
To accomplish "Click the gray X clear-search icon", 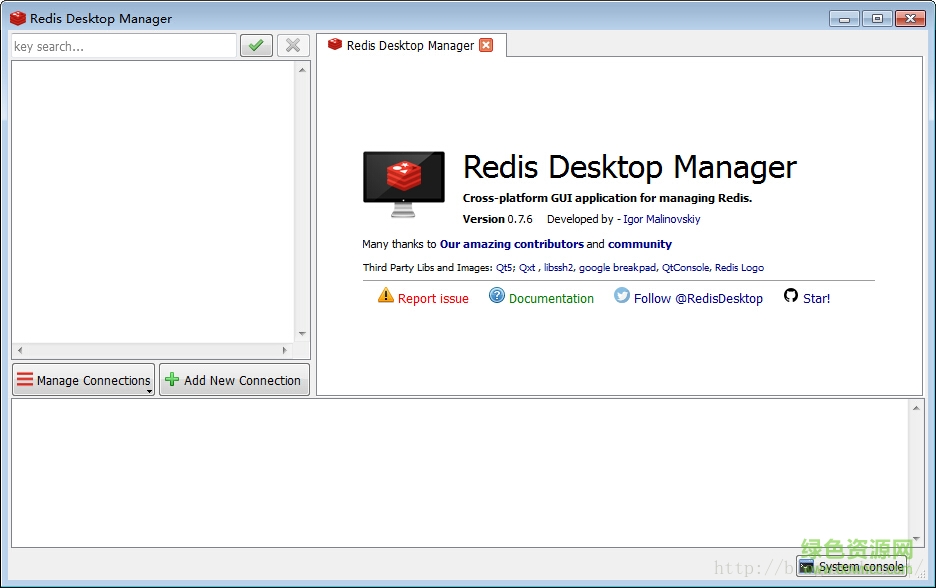I will tap(291, 45).
